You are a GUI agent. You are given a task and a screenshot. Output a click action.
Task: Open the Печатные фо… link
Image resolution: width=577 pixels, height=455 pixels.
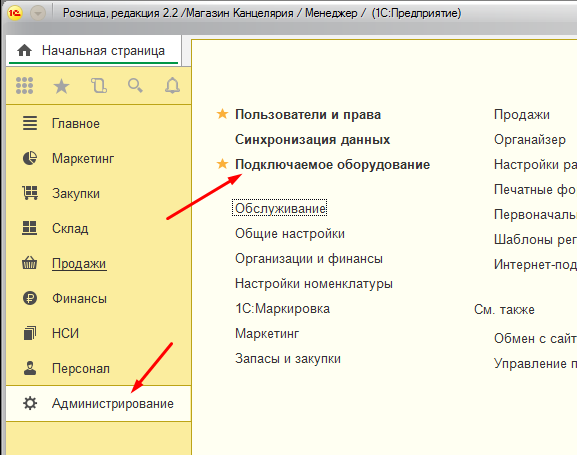[535, 190]
